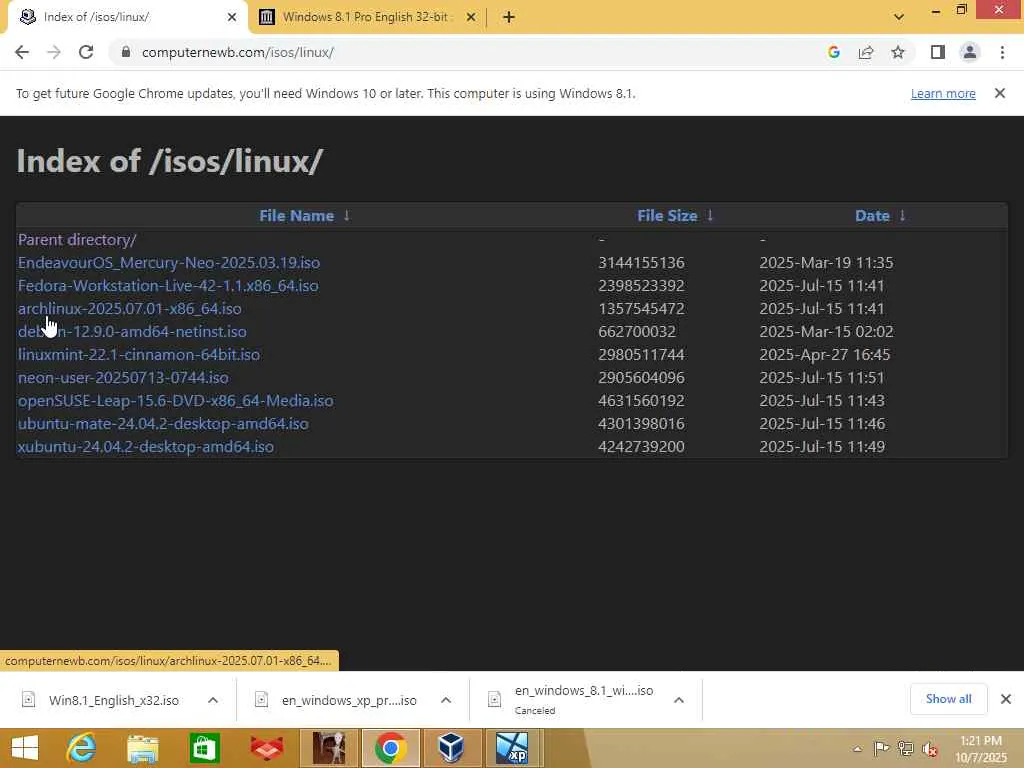Click the sort arrow next to File Name

point(347,216)
